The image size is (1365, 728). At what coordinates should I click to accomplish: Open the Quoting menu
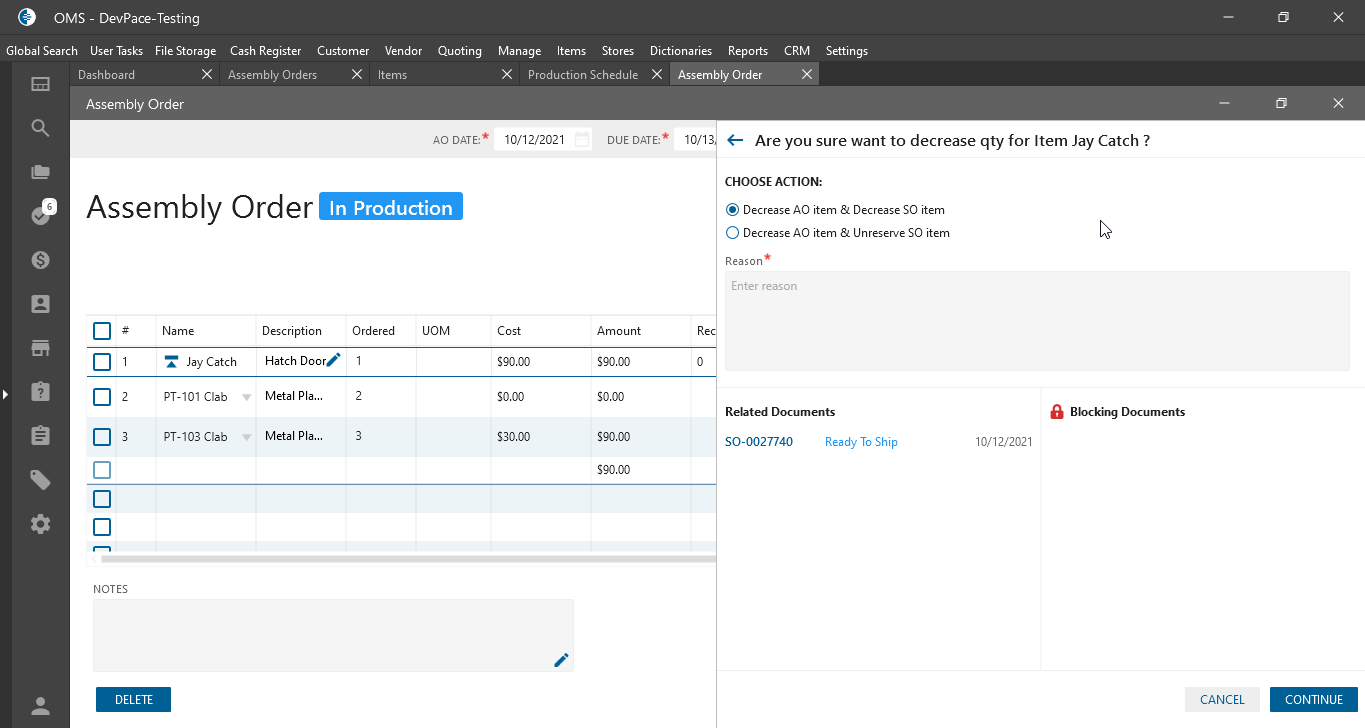[x=459, y=51]
